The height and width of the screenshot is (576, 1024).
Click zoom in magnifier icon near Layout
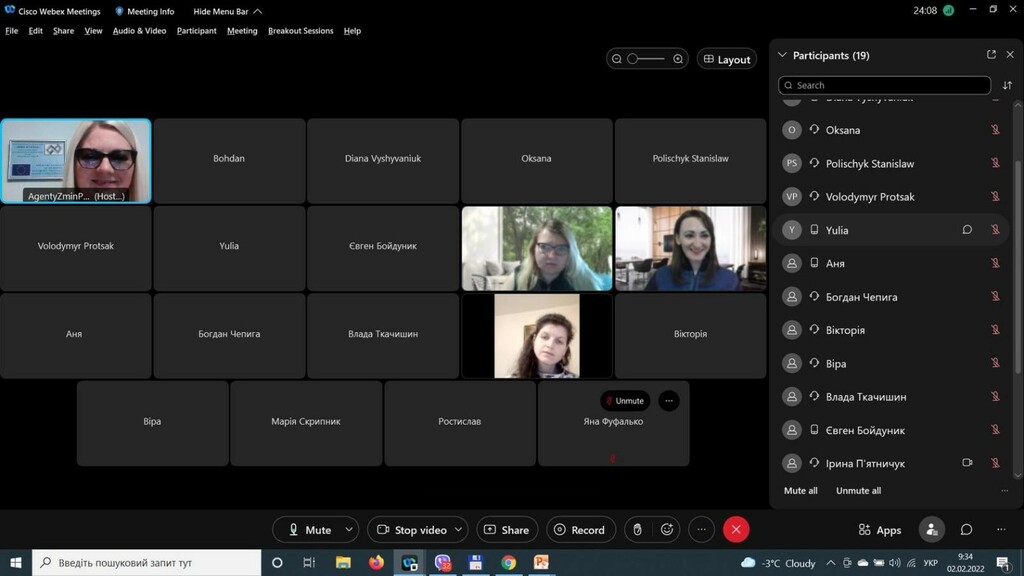[678, 59]
